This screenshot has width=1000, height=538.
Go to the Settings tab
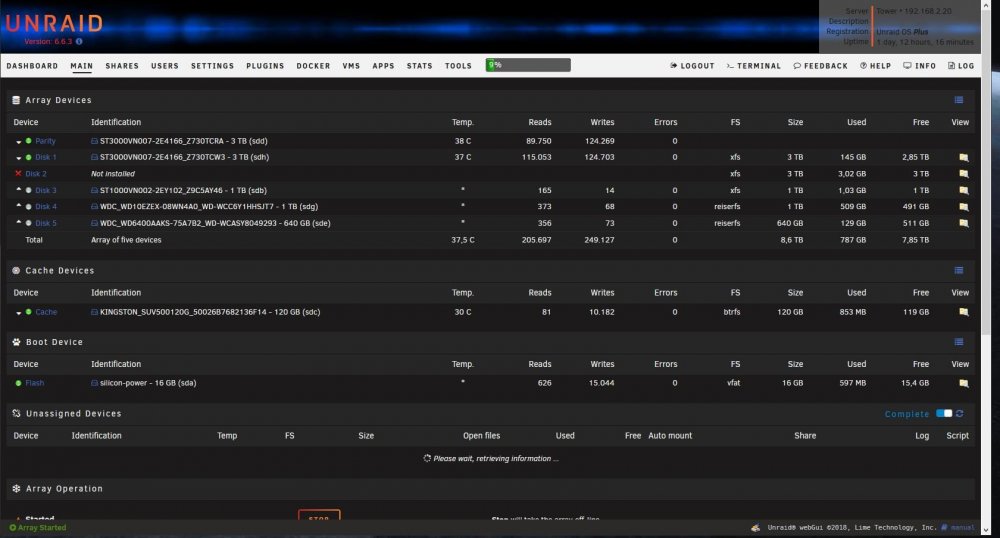[x=212, y=66]
